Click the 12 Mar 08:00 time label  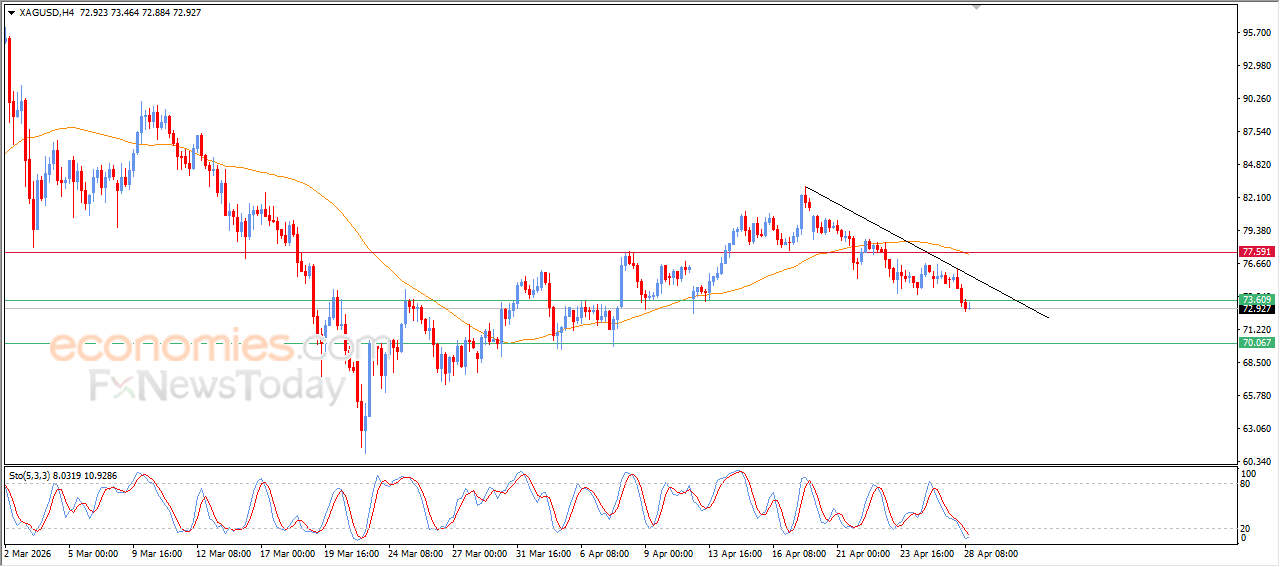coord(223,553)
